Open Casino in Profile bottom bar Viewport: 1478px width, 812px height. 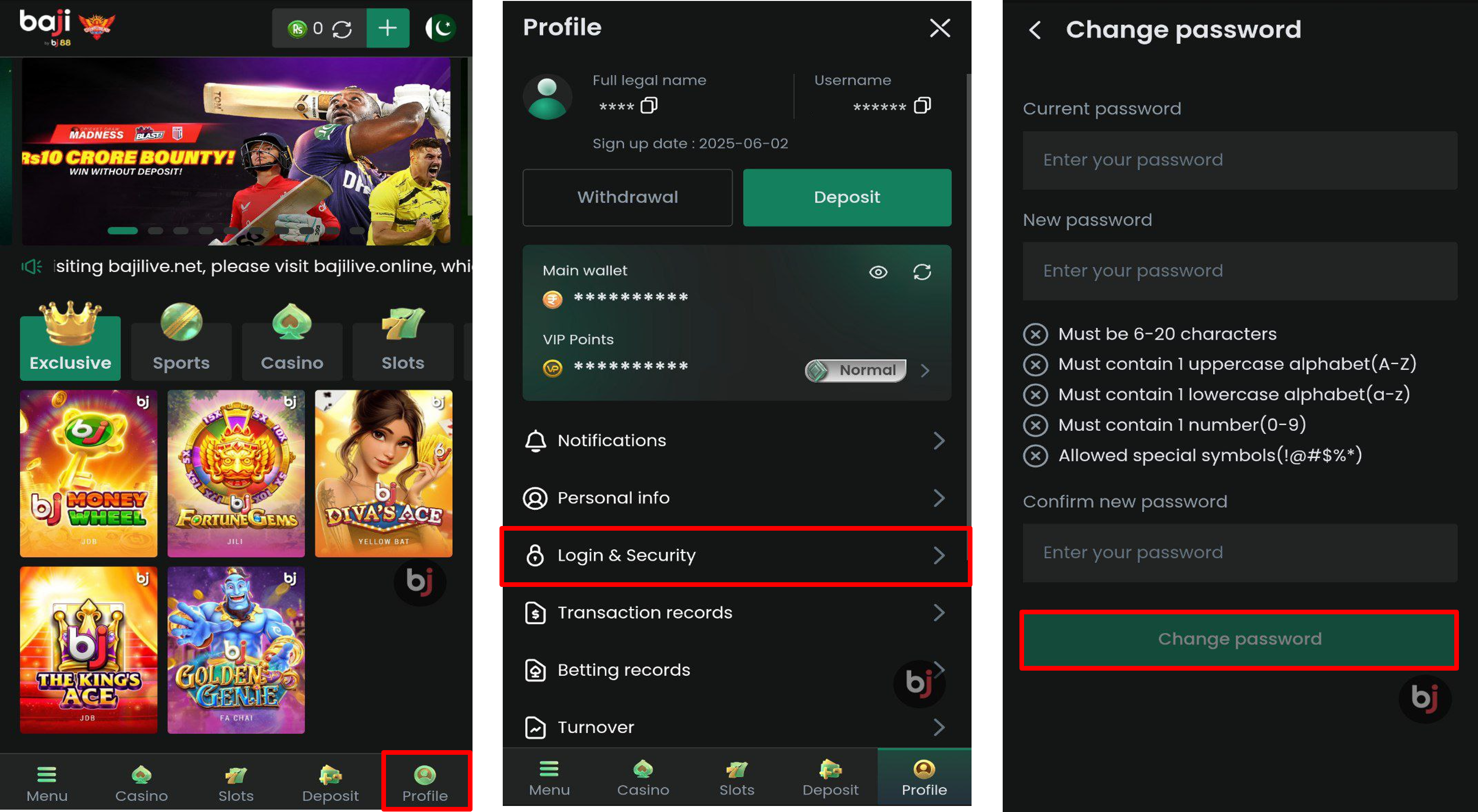pos(643,778)
